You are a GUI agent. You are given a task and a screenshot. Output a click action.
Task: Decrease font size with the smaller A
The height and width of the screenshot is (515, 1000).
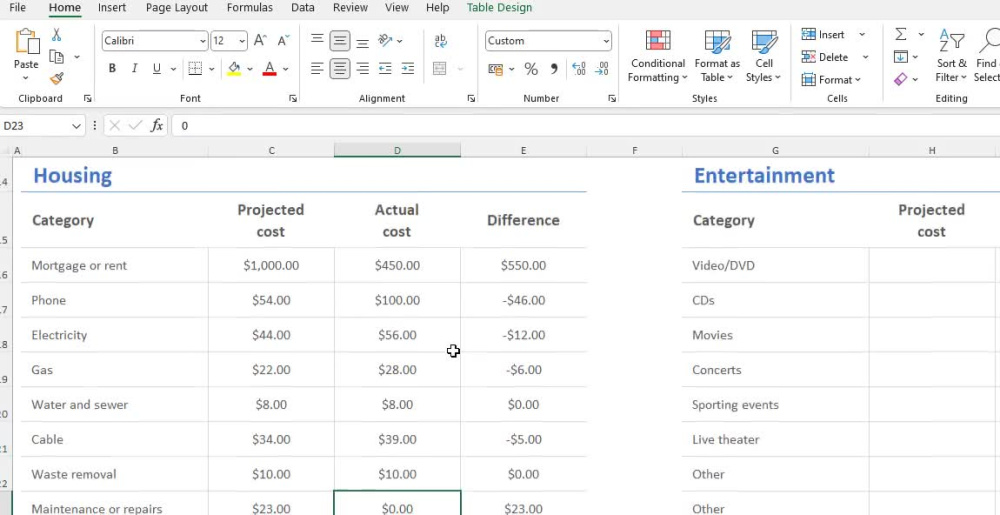point(283,41)
